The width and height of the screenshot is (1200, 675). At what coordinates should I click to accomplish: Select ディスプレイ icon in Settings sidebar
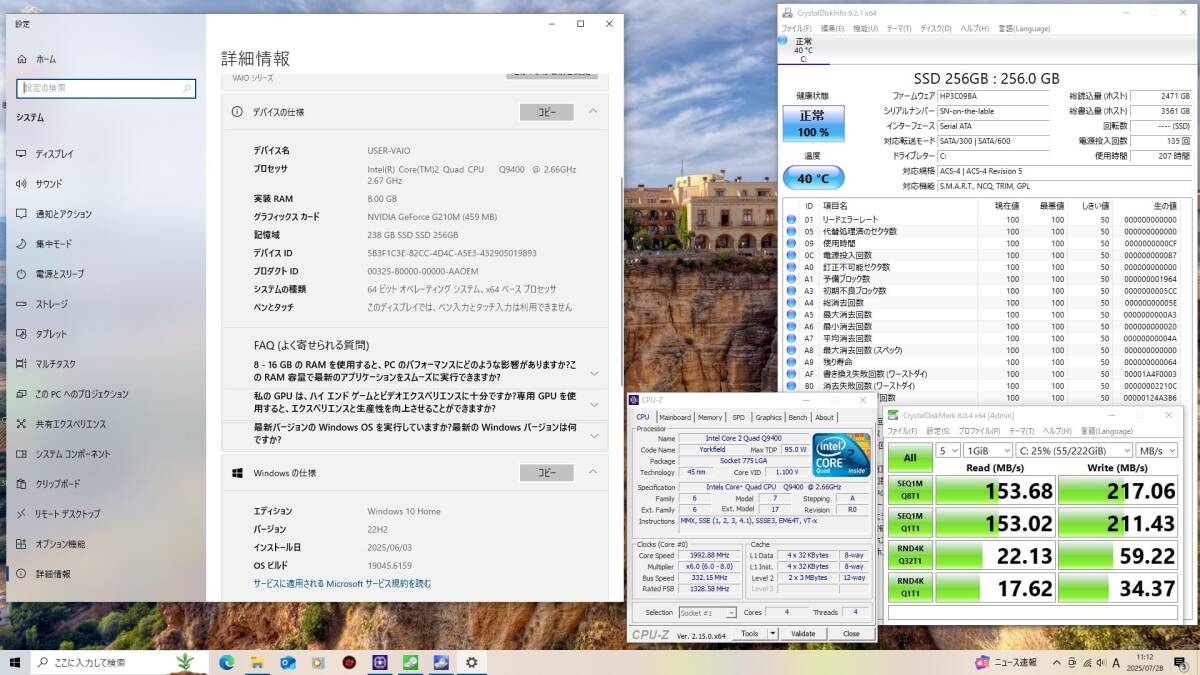coord(21,154)
